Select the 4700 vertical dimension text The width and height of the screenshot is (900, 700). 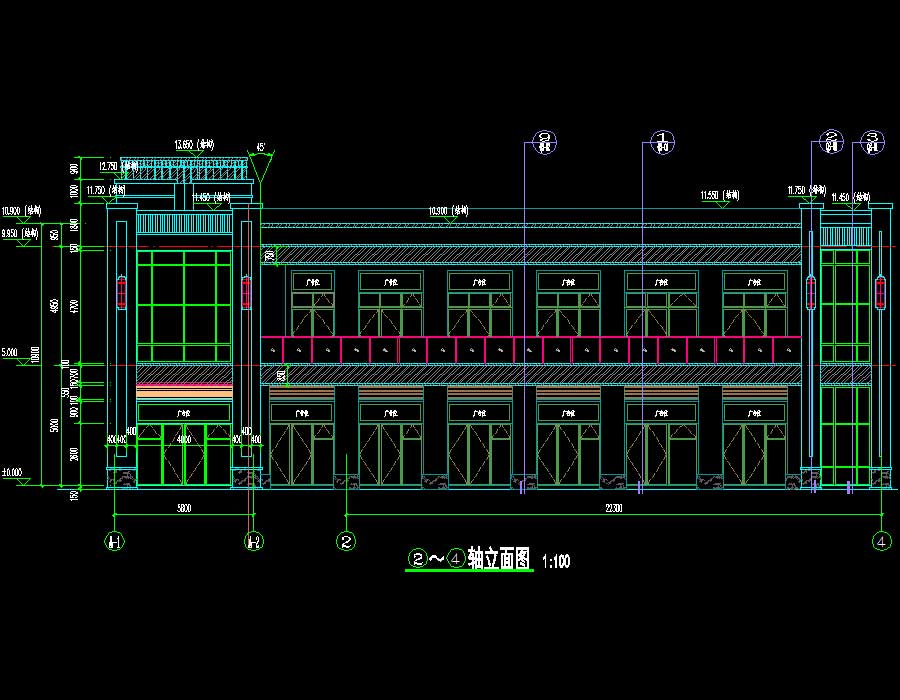pyautogui.click(x=73, y=306)
